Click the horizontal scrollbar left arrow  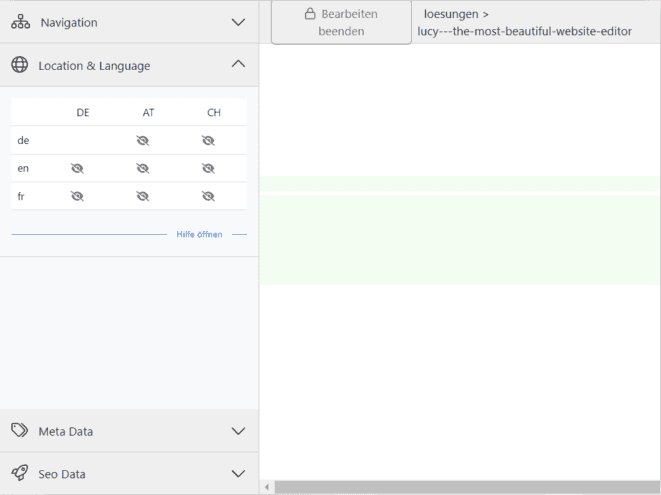click(267, 487)
